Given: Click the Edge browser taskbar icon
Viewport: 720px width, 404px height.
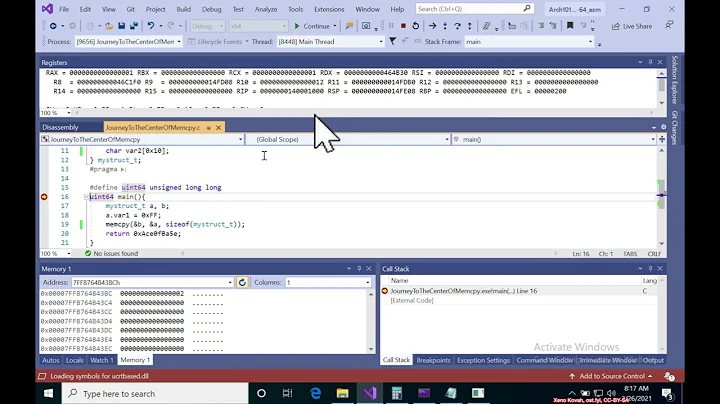Looking at the screenshot, I should click(x=315, y=393).
